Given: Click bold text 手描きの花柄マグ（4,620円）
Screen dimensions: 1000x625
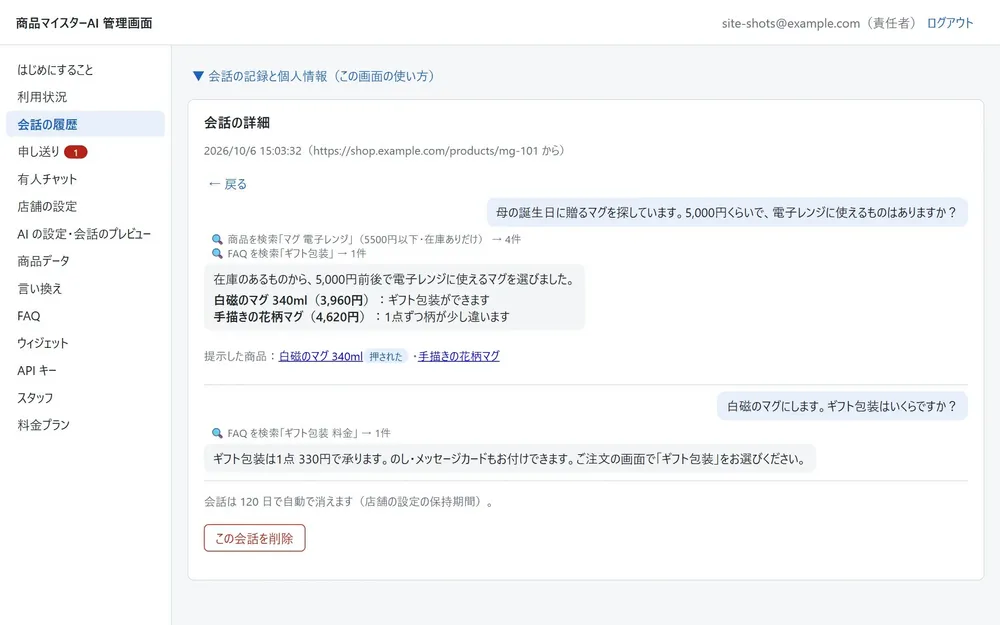Looking at the screenshot, I should click(x=291, y=316).
